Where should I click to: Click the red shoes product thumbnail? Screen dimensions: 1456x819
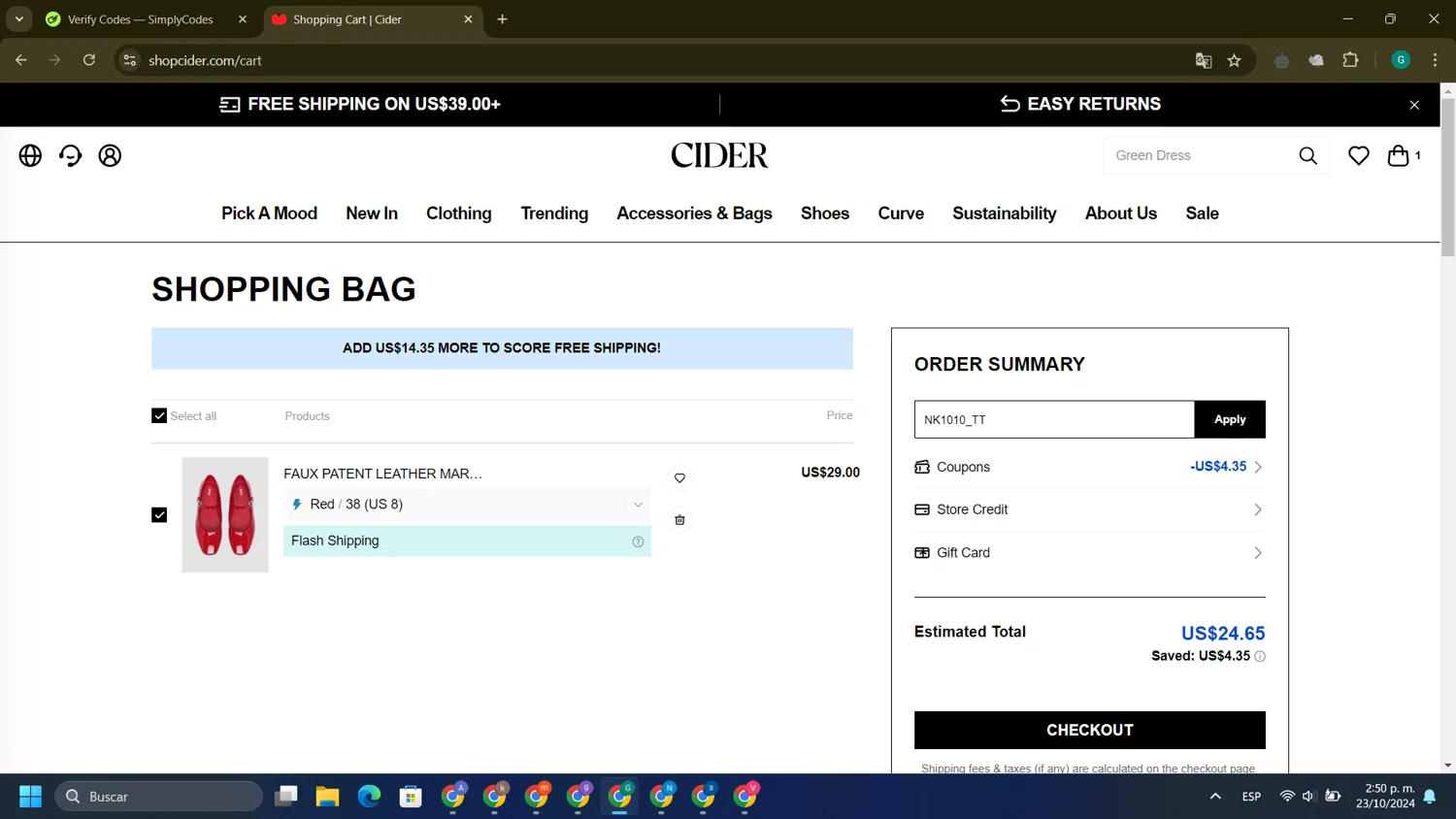[225, 514]
